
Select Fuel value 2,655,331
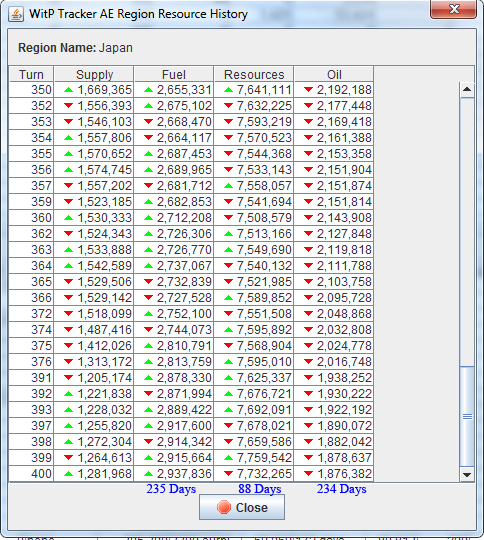pyautogui.click(x=174, y=90)
